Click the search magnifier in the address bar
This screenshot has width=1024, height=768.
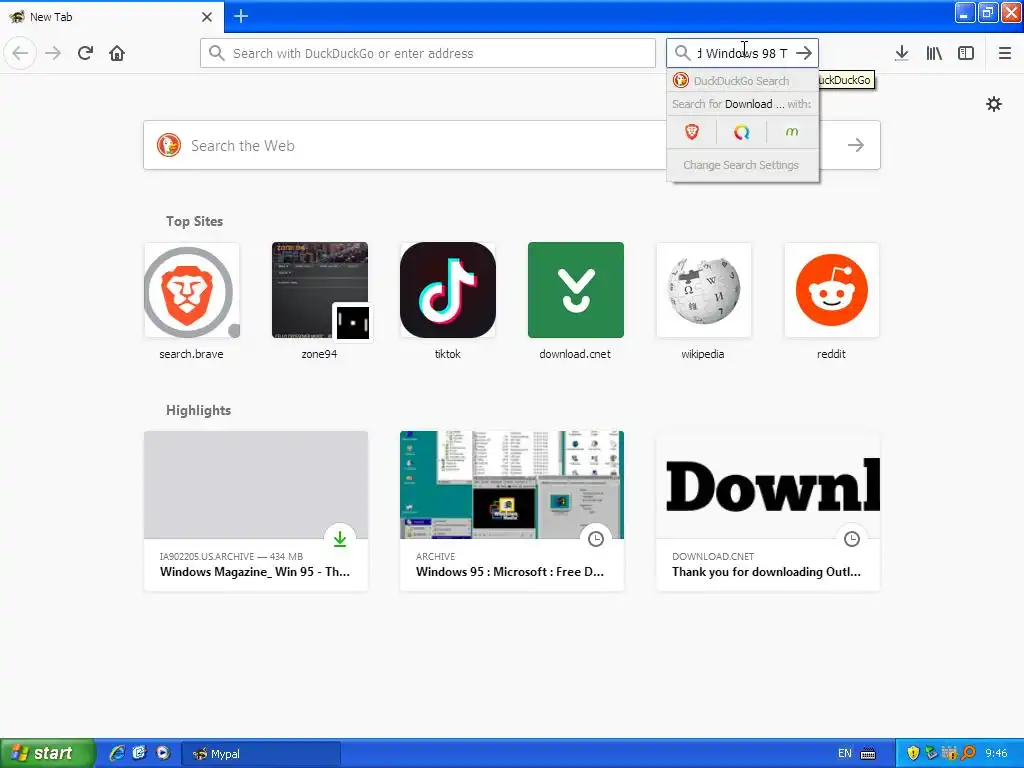[x=217, y=53]
